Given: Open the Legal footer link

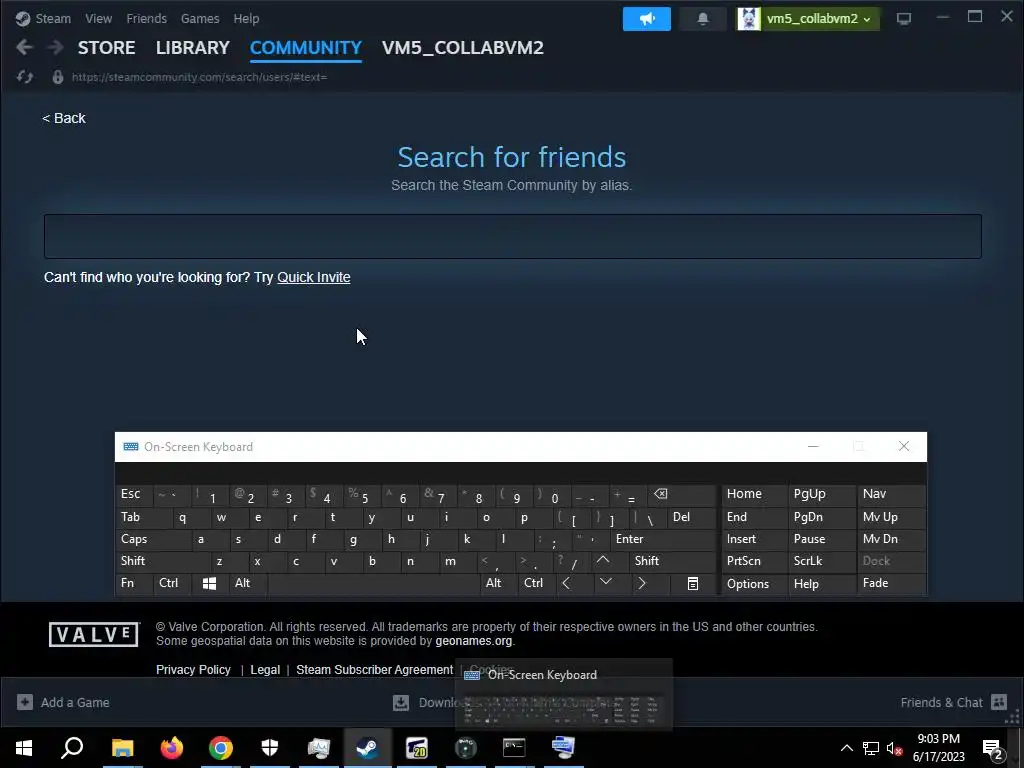Looking at the screenshot, I should click(x=265, y=669).
